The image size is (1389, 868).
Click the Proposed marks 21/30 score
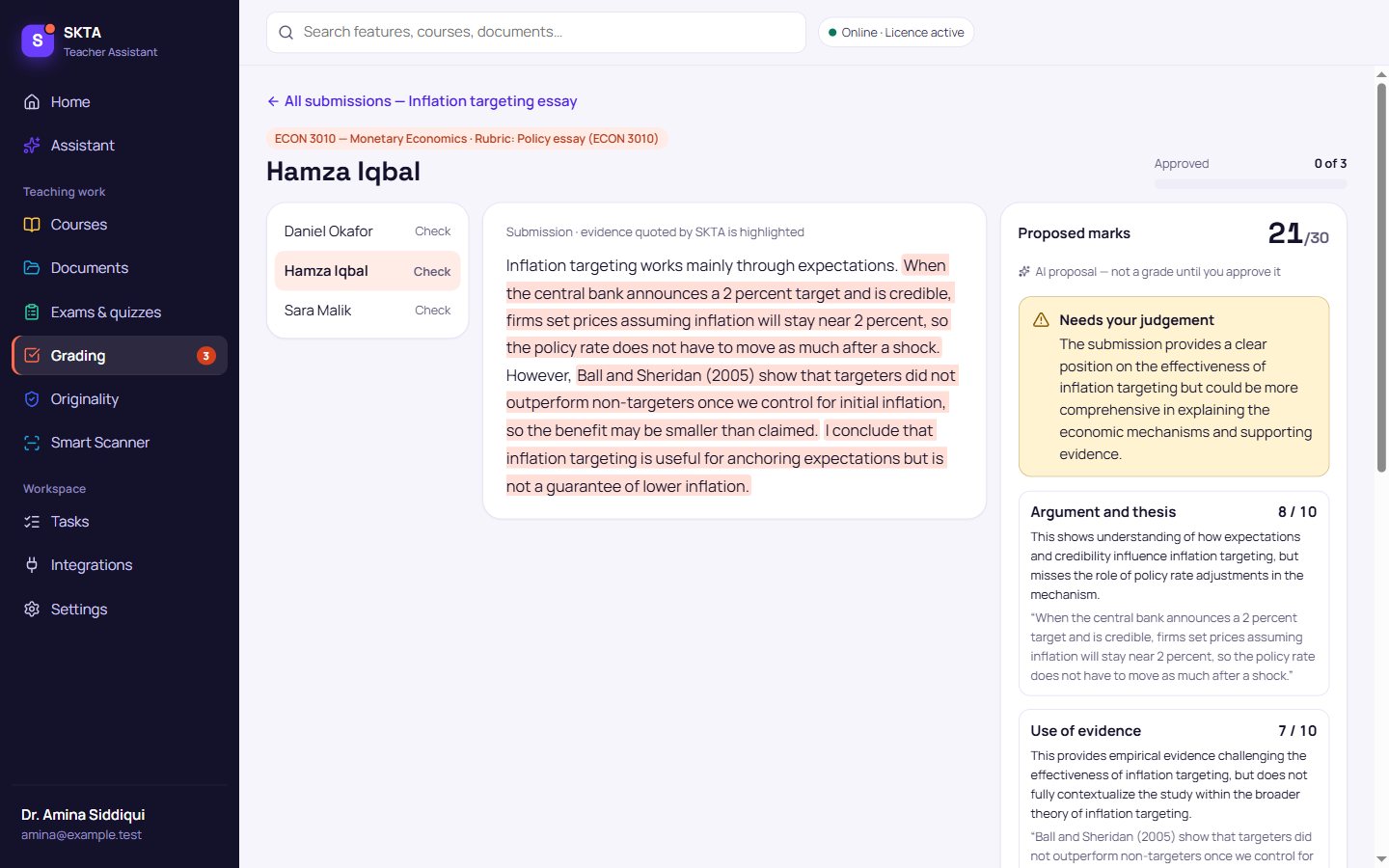click(1298, 233)
